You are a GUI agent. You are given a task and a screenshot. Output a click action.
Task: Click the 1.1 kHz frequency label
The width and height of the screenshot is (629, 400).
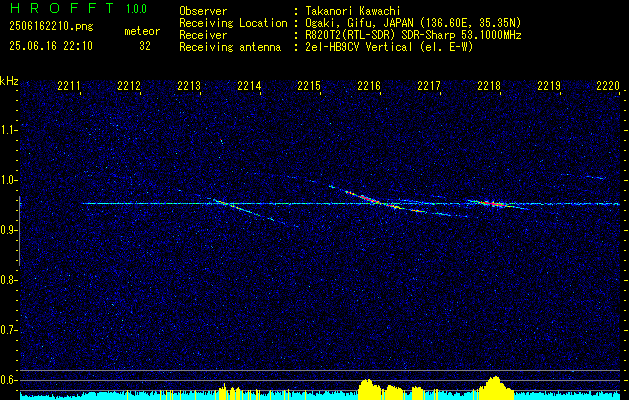point(8,130)
